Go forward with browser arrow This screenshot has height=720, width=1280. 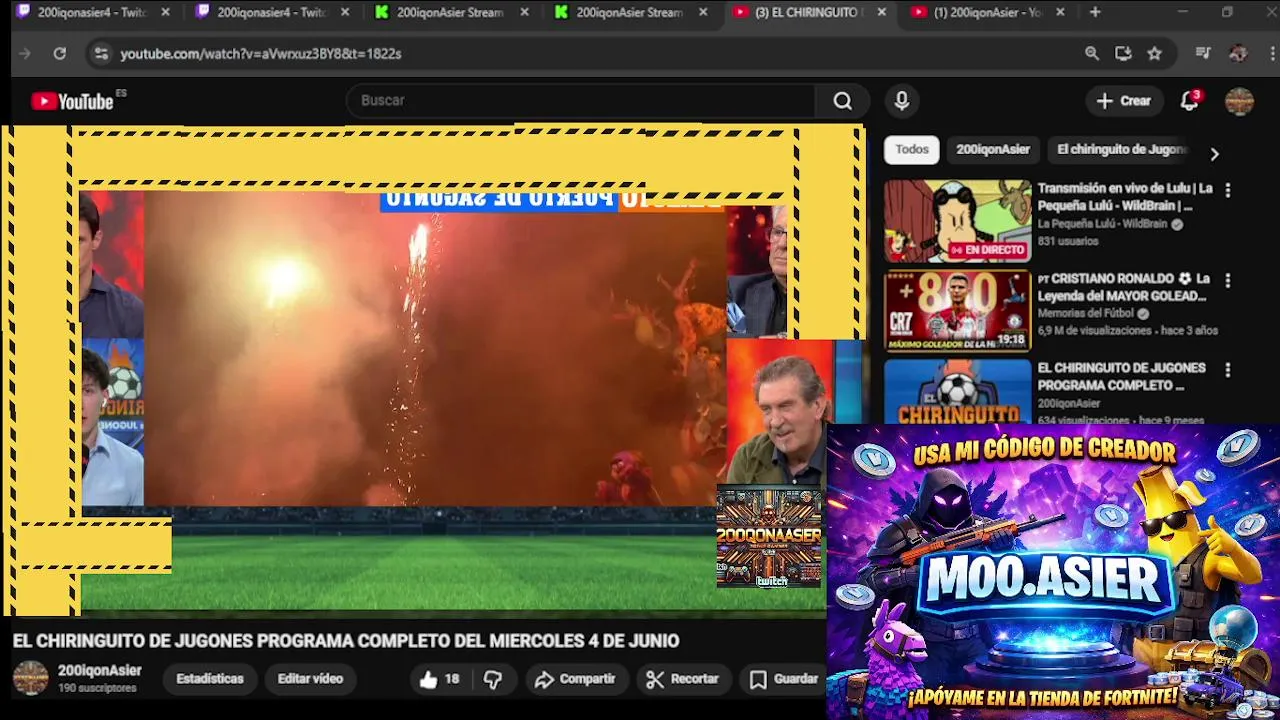coord(25,53)
